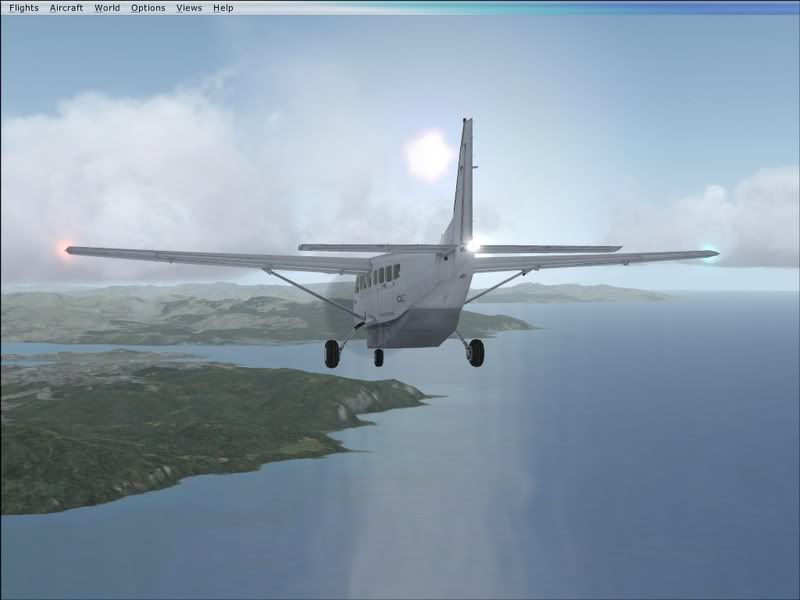
Task: Click the red light on left wingtip
Action: (67, 248)
